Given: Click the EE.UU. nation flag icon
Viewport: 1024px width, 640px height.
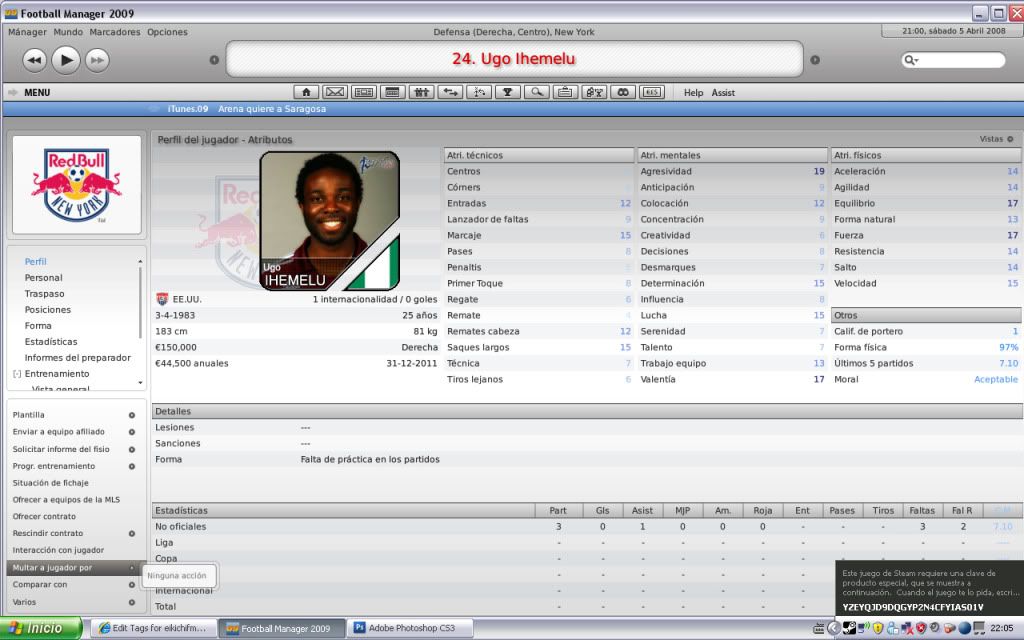Looking at the screenshot, I should tap(163, 299).
